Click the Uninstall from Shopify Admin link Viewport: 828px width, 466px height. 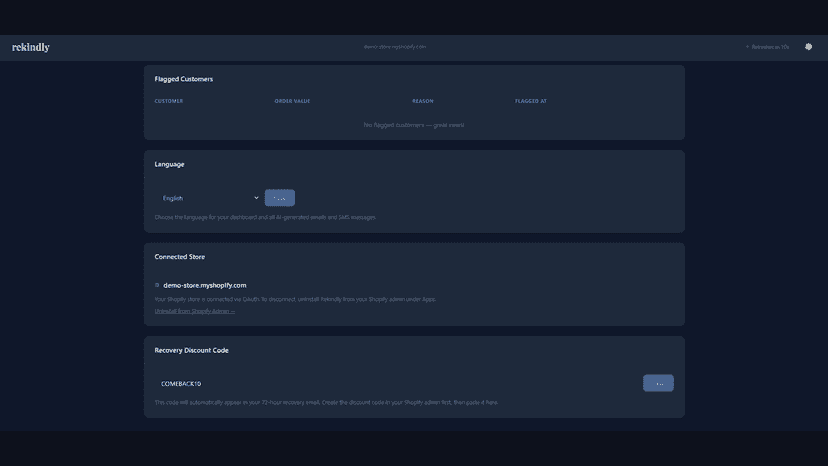194,311
